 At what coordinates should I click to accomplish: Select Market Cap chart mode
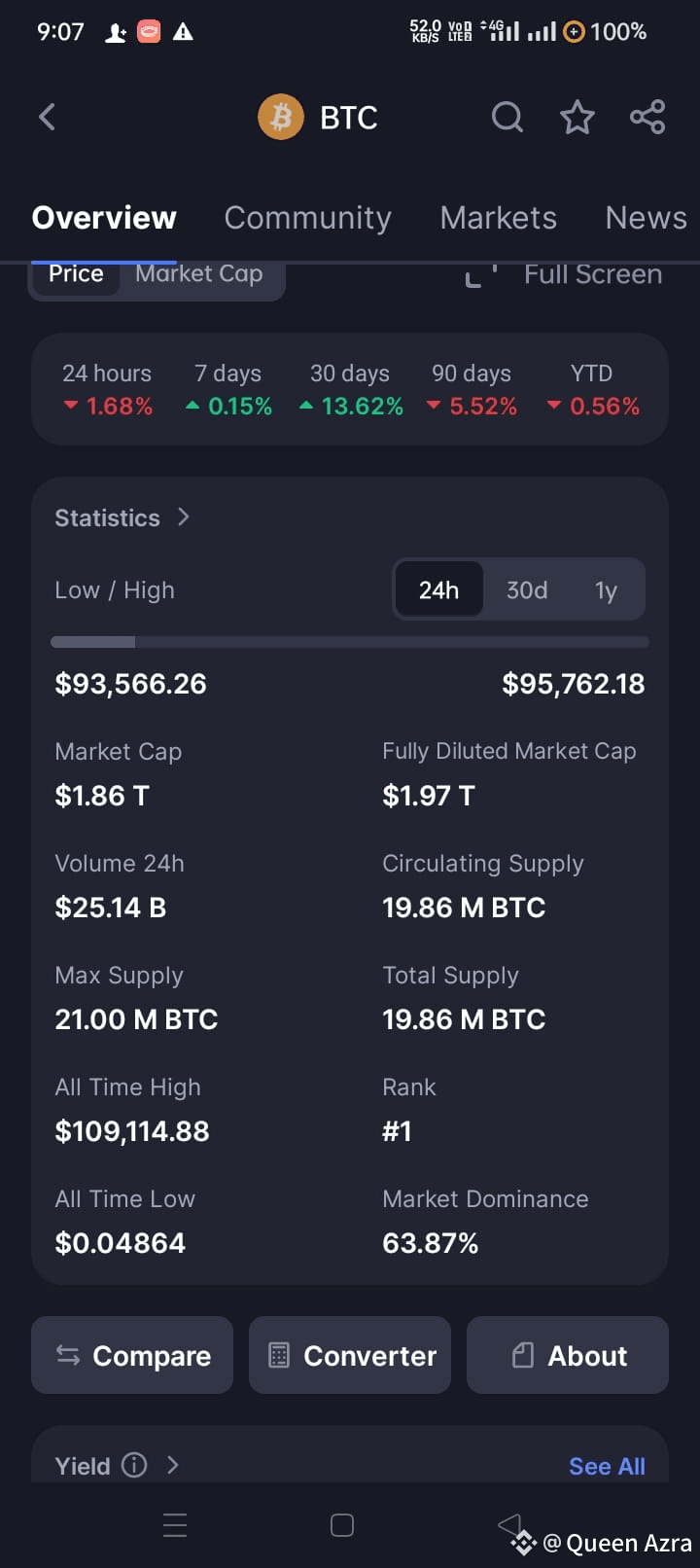pos(199,274)
